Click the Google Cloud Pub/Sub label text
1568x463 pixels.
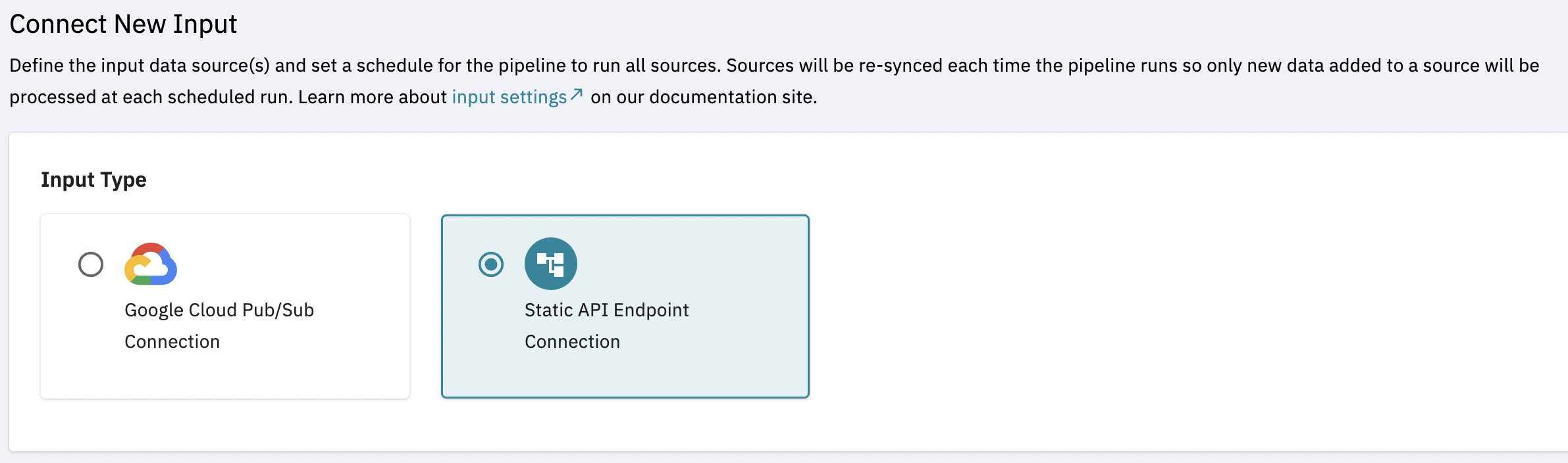[219, 310]
